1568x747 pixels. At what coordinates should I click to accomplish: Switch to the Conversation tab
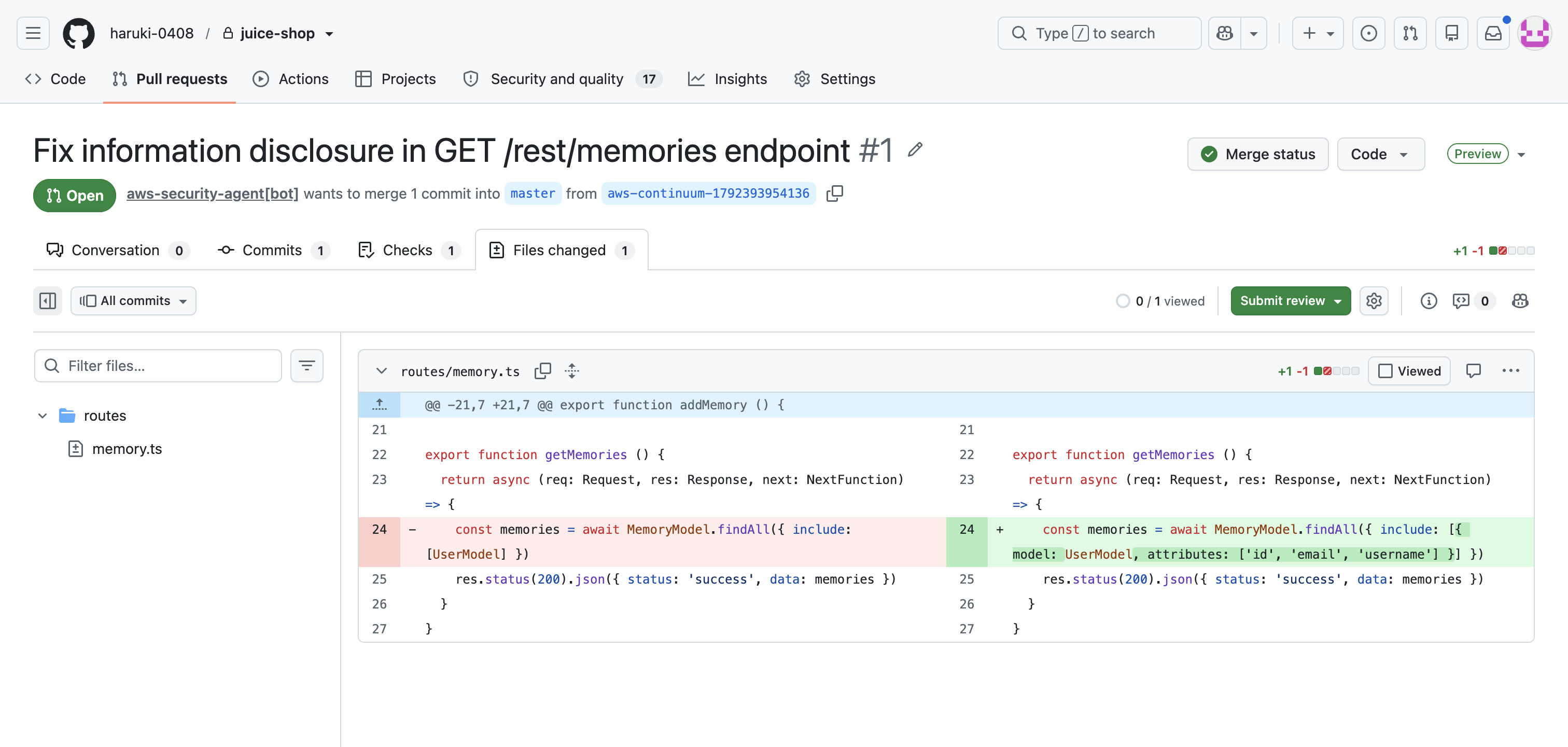pos(118,250)
